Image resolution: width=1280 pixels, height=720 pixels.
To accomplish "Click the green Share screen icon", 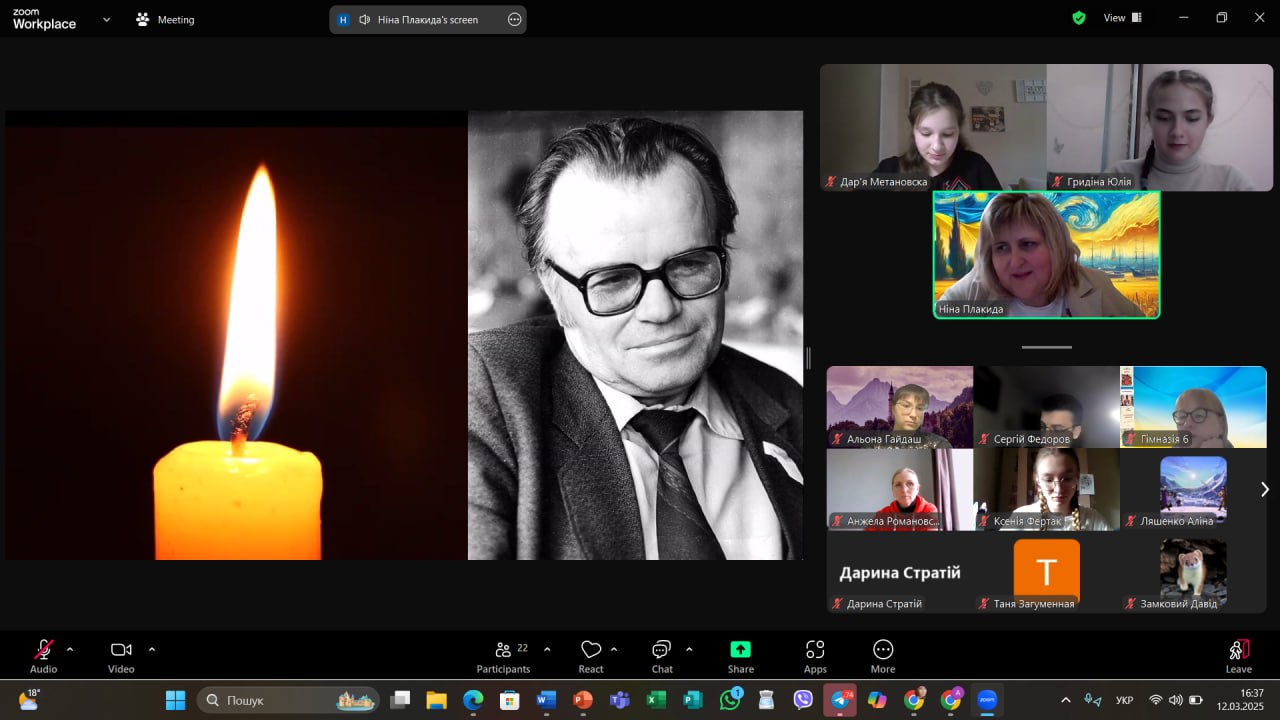I will [740, 650].
